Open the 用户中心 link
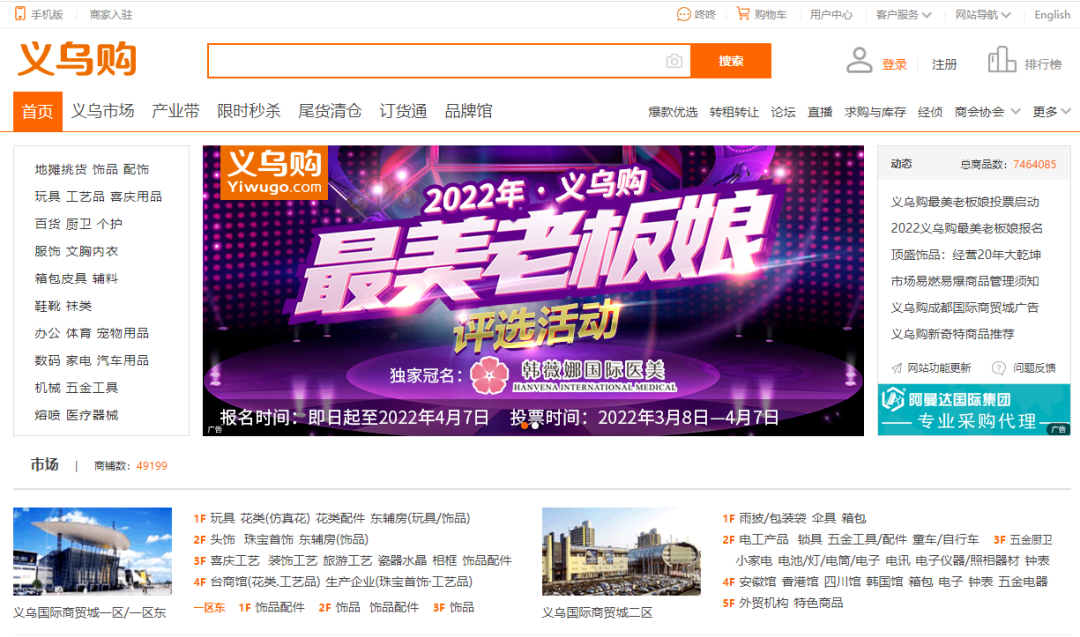Image resolution: width=1080 pixels, height=637 pixels. pos(831,14)
